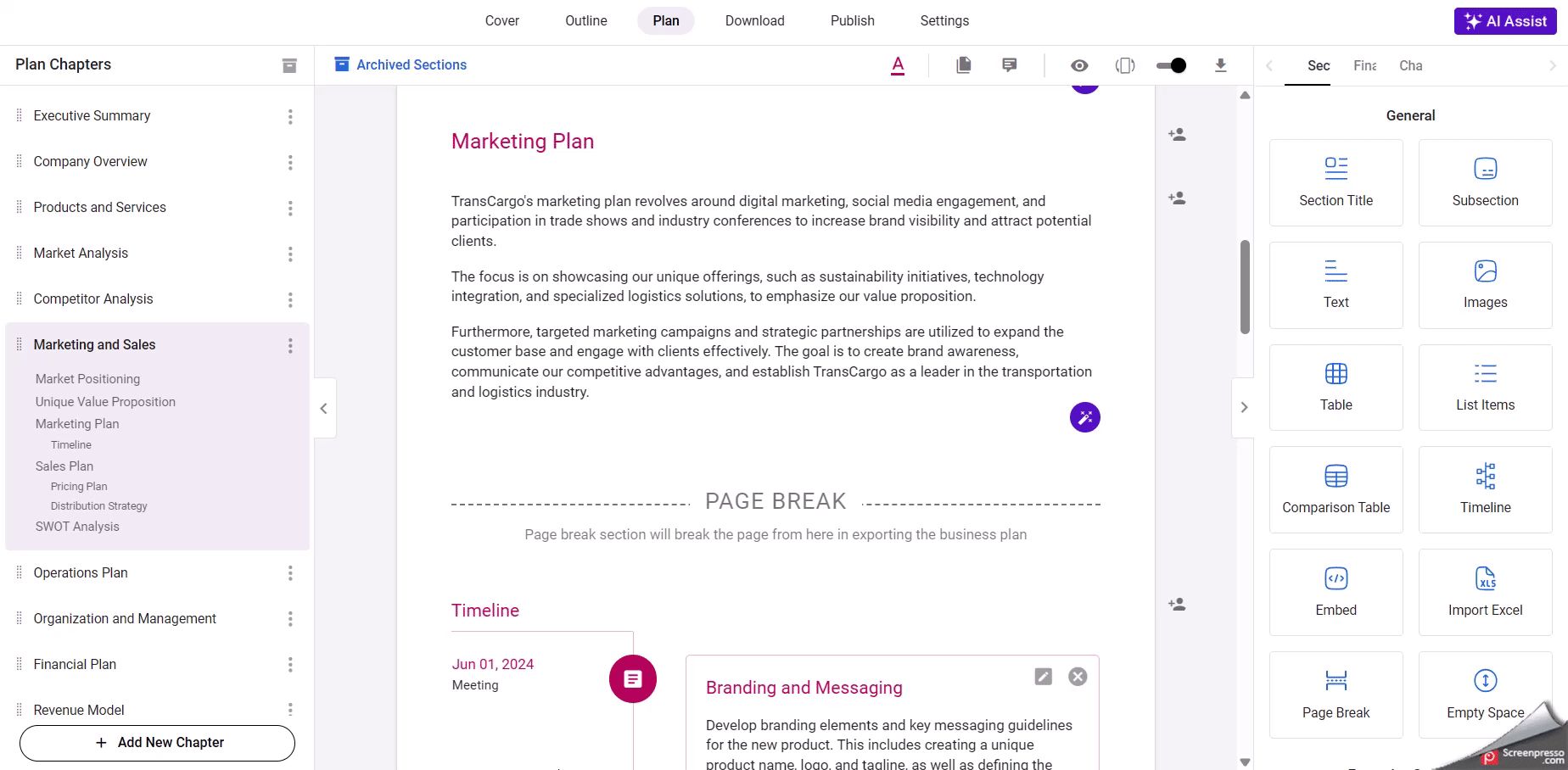Click Add New Chapter button
Image resolution: width=1568 pixels, height=770 pixels.
pyautogui.click(x=158, y=743)
